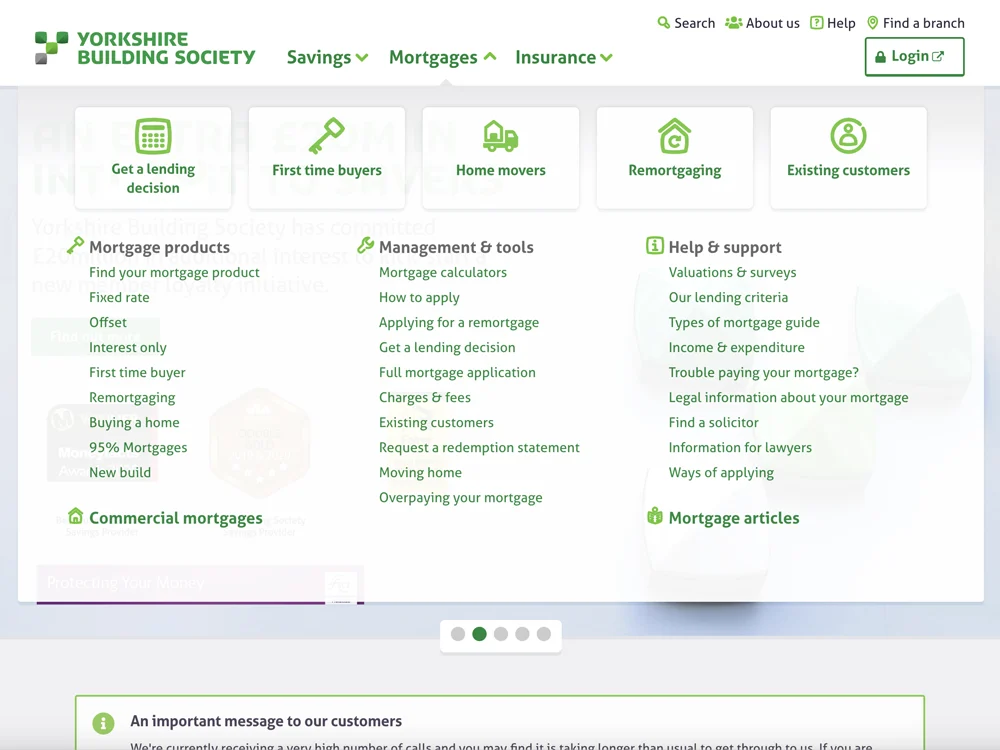Open the Remortgaging card

(x=674, y=158)
